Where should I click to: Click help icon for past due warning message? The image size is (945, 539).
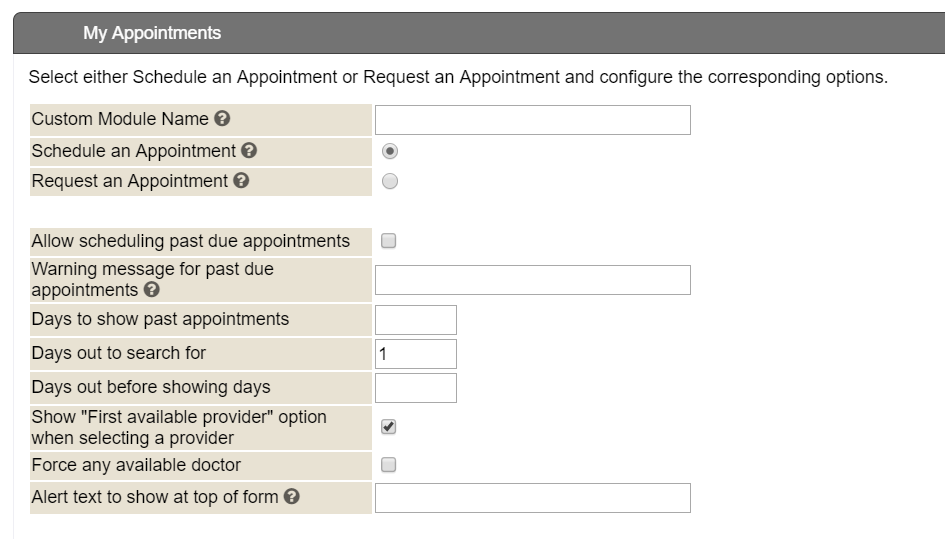(x=152, y=291)
